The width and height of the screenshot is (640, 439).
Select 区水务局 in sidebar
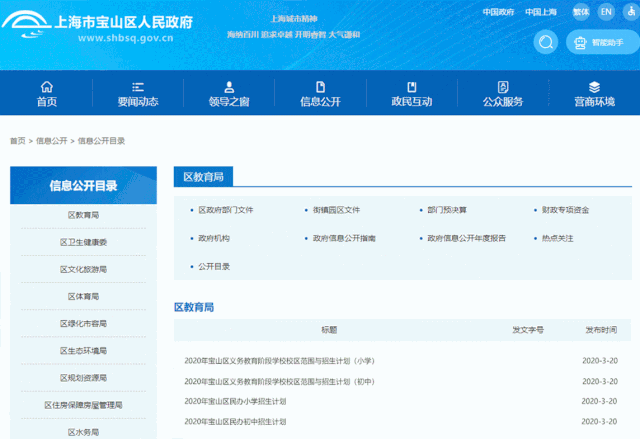(x=83, y=432)
